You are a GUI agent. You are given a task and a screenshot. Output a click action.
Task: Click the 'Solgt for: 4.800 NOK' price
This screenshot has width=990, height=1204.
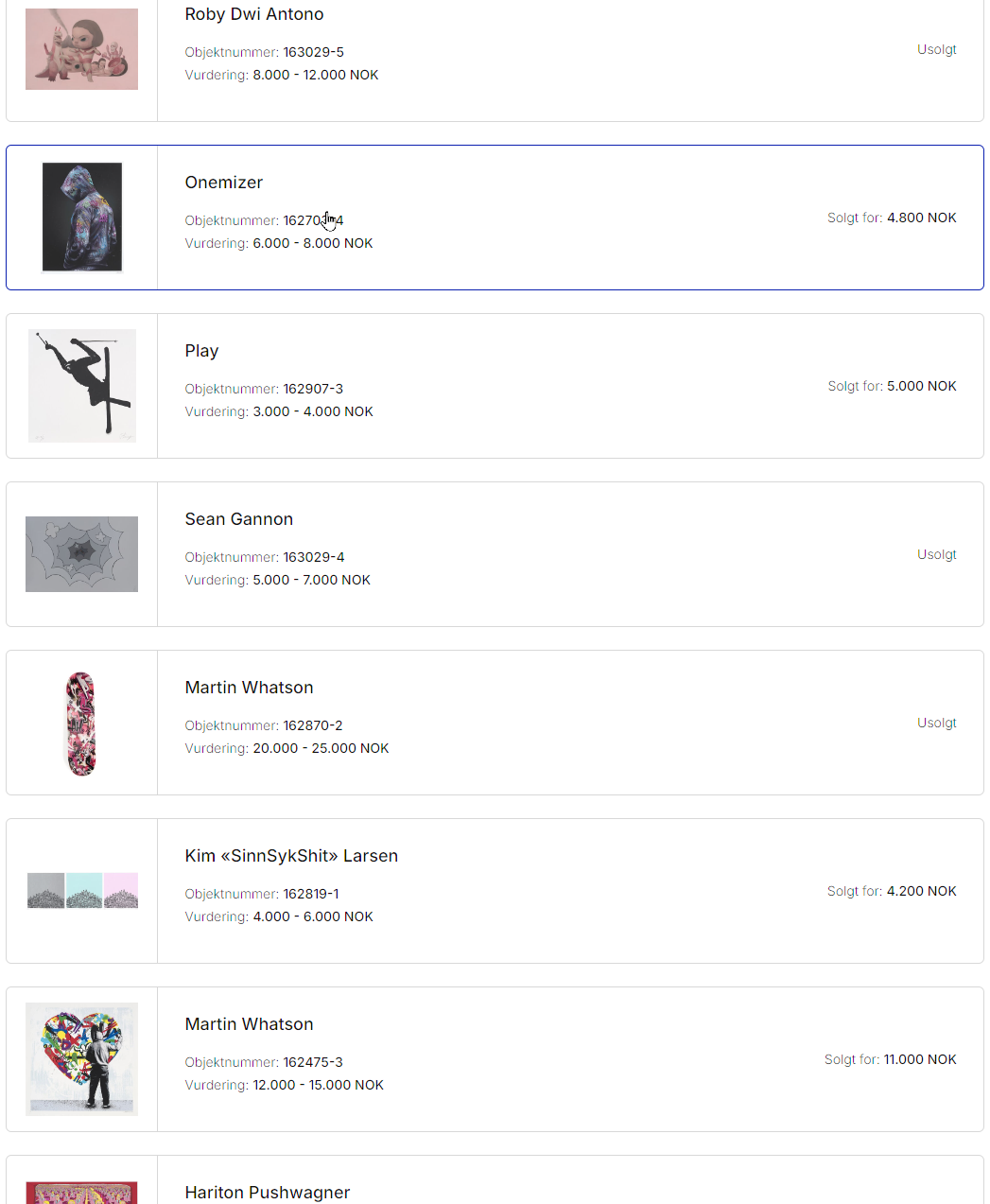(892, 218)
